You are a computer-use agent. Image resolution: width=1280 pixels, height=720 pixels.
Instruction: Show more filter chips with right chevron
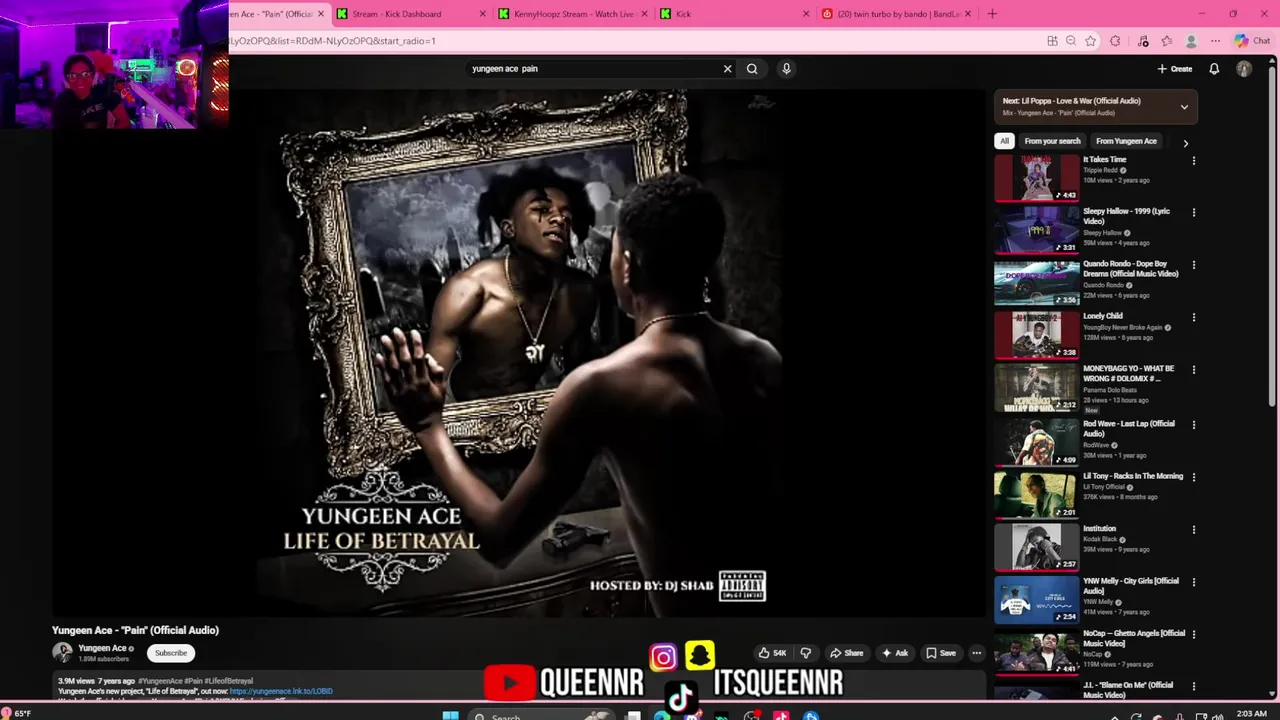coord(1186,143)
